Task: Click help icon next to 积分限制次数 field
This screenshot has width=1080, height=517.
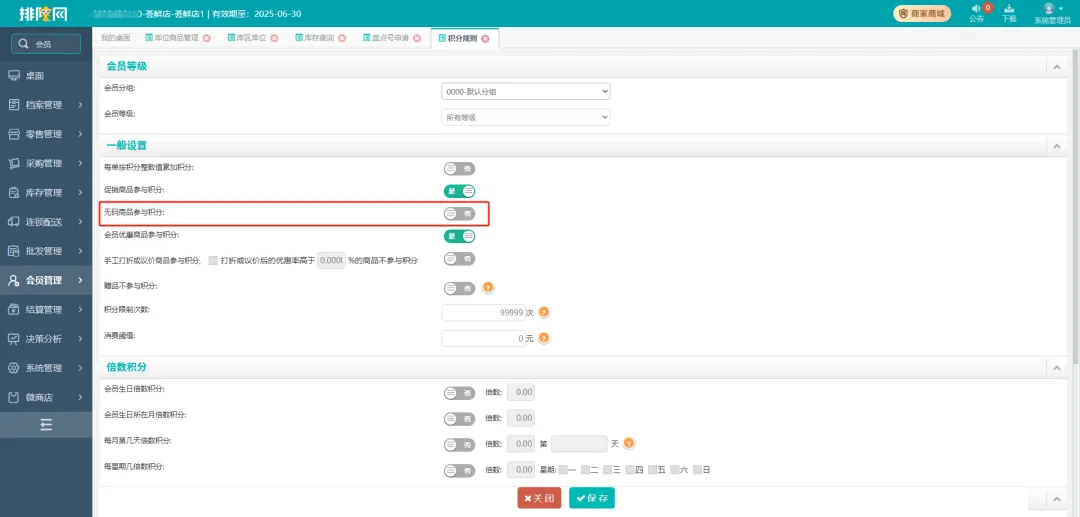Action: point(544,313)
